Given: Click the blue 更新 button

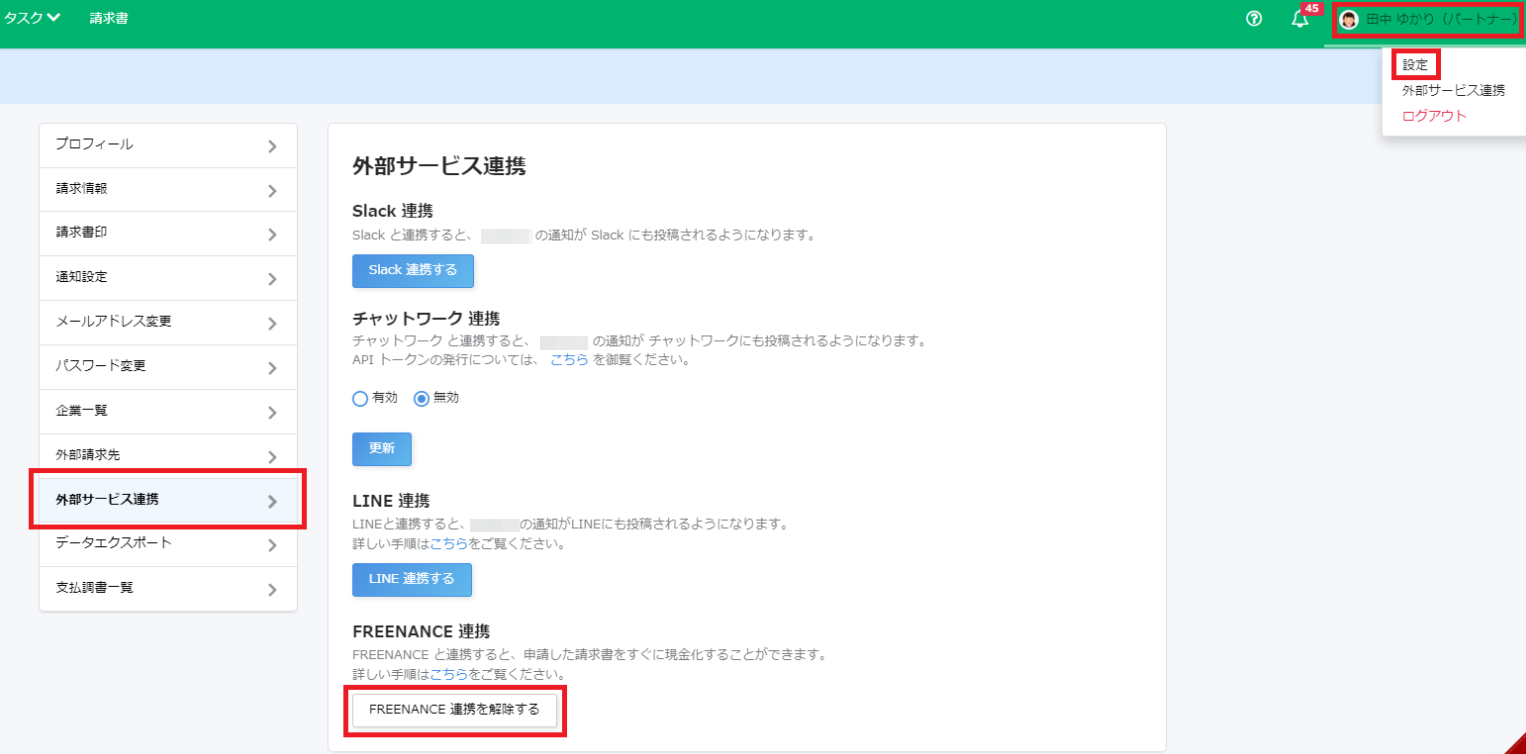Looking at the screenshot, I should 381,449.
